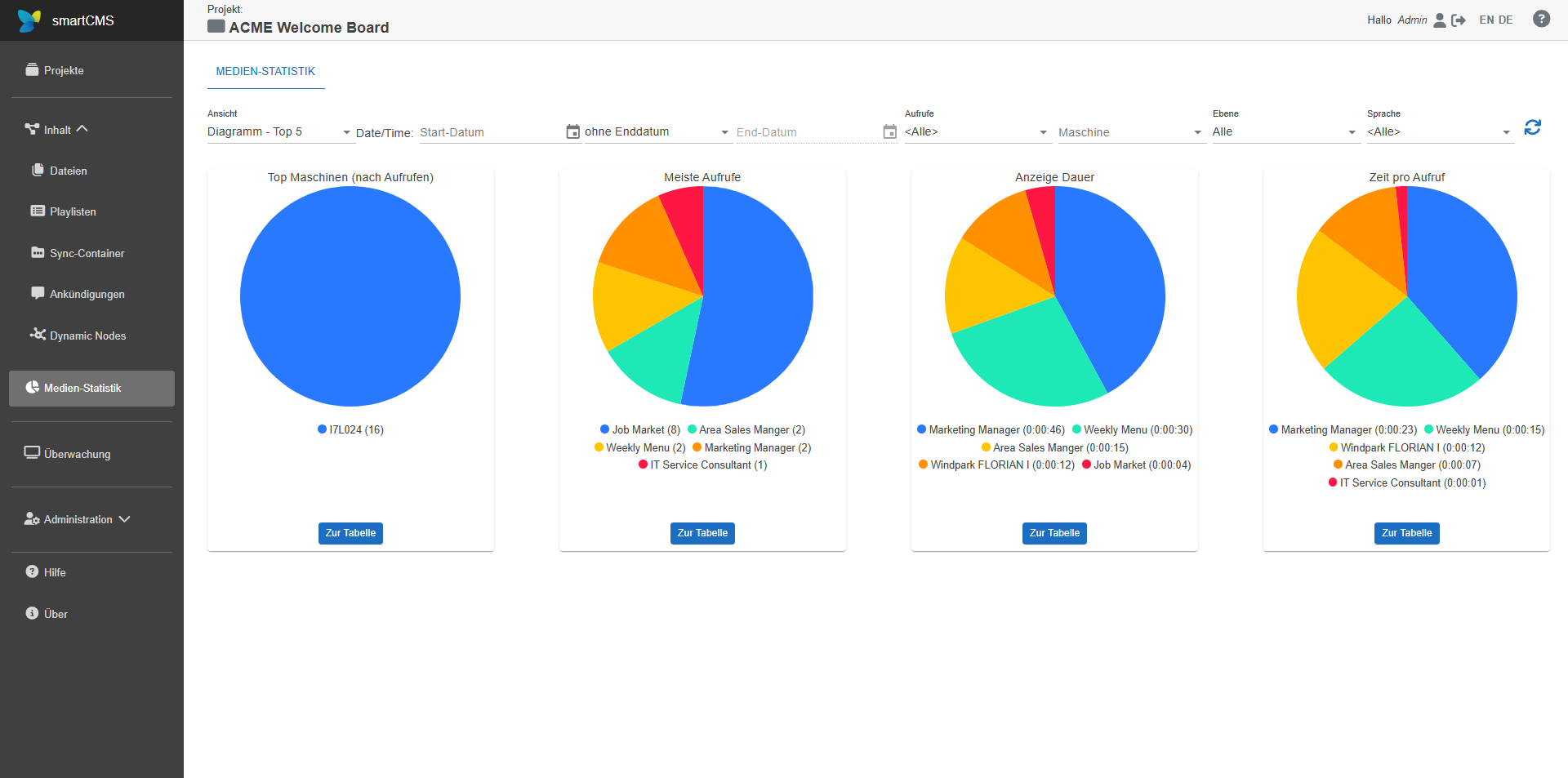Open Dynamic Nodes in sidebar

point(87,336)
